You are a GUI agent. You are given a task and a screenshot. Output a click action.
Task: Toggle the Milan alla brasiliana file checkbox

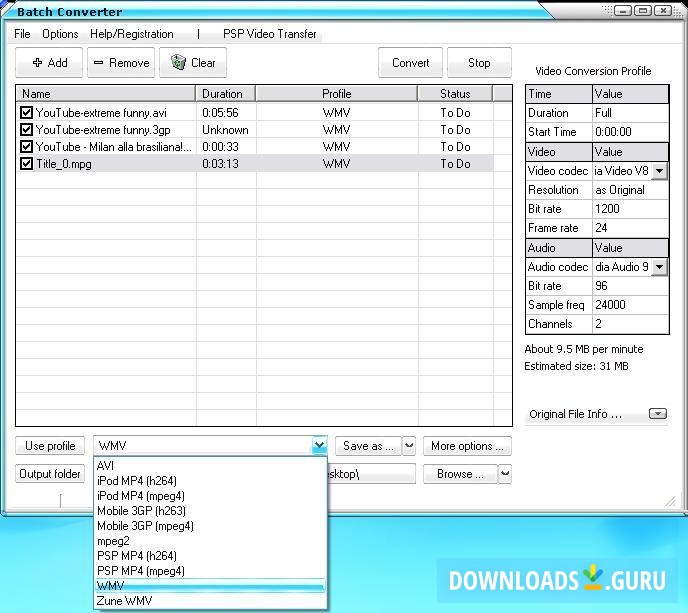(26, 147)
